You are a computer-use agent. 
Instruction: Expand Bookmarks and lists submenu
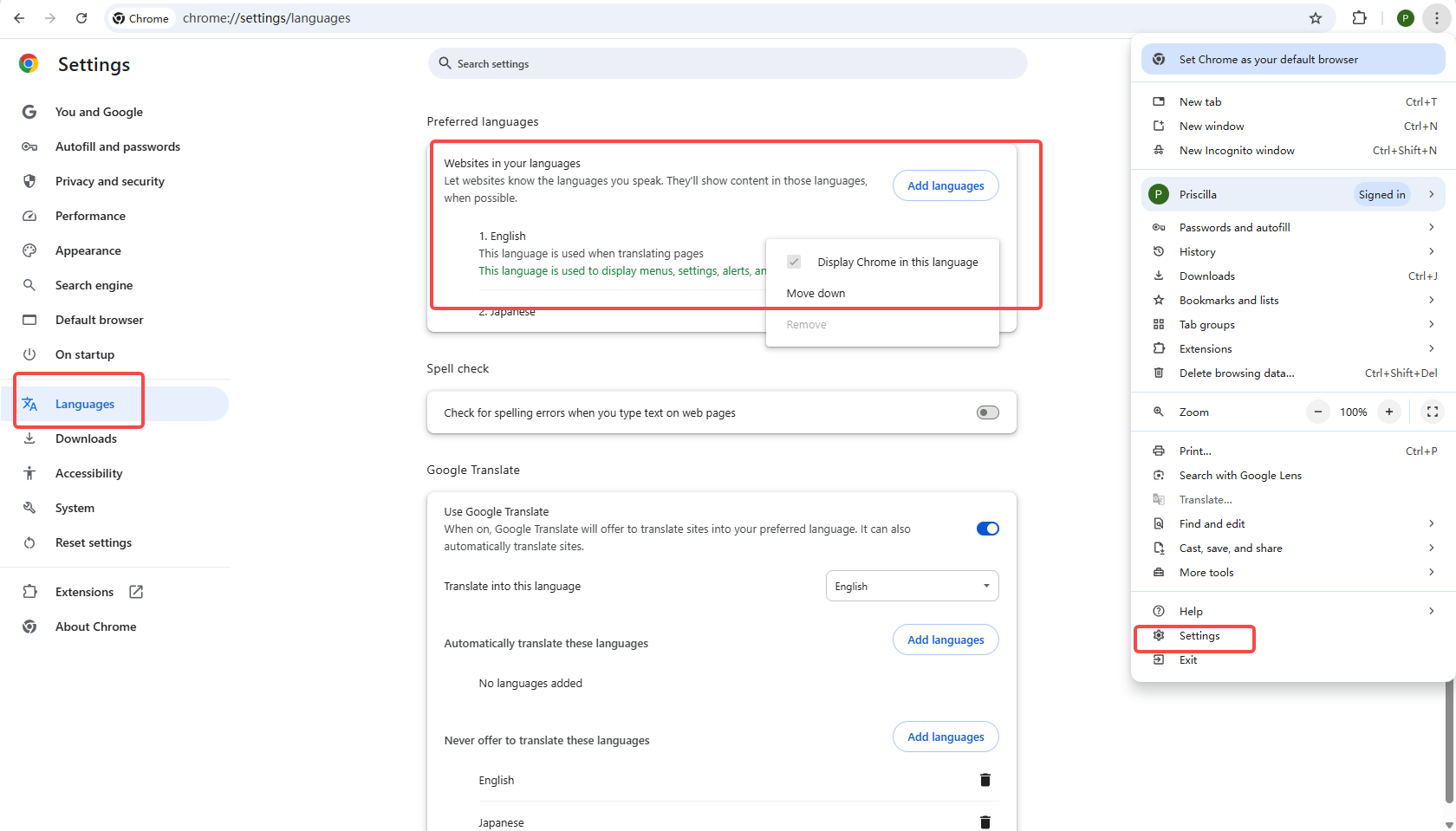point(1431,300)
